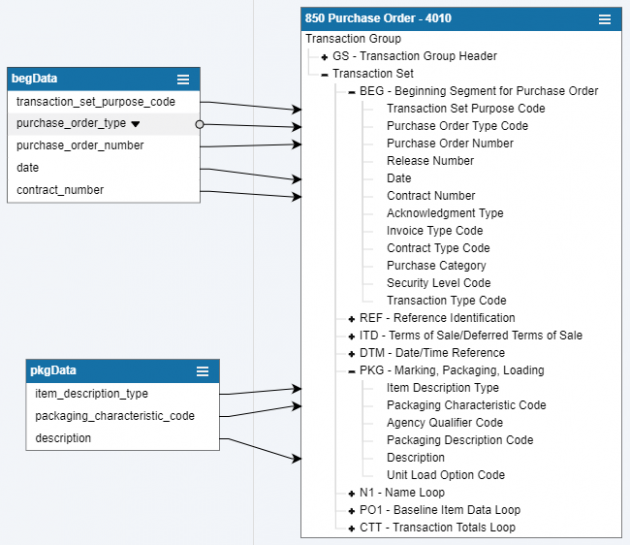Expand ITD - Terms of Sale node
The width and height of the screenshot is (630, 545).
(352, 336)
